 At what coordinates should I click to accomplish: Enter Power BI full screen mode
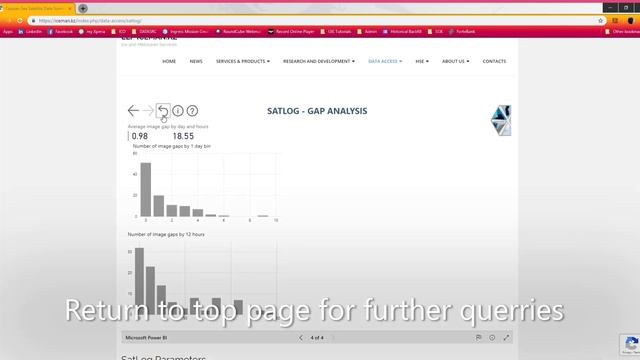point(506,338)
